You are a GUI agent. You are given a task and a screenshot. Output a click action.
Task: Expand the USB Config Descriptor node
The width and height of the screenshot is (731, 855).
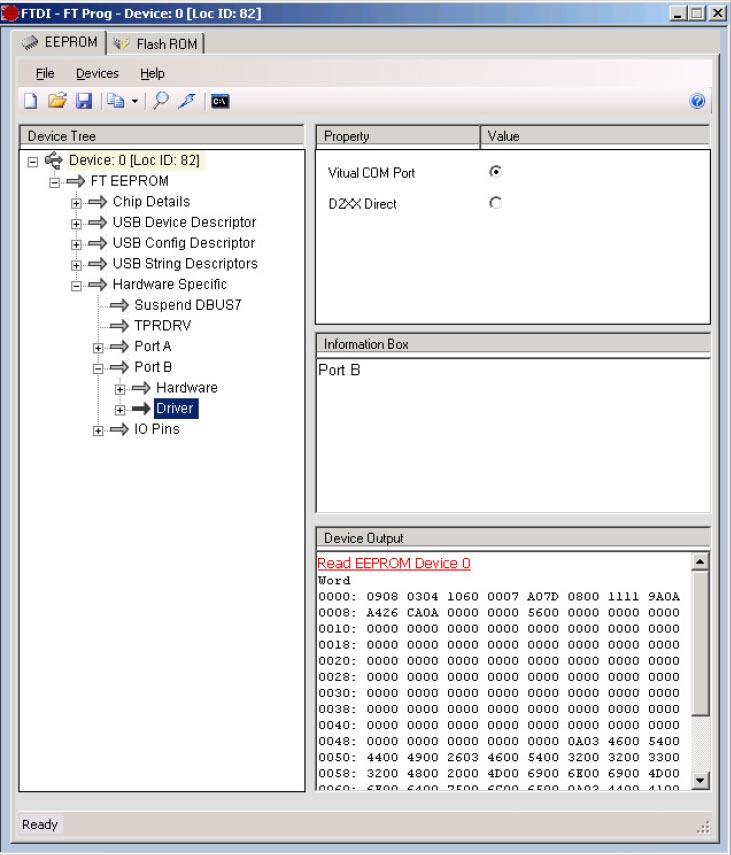point(76,245)
